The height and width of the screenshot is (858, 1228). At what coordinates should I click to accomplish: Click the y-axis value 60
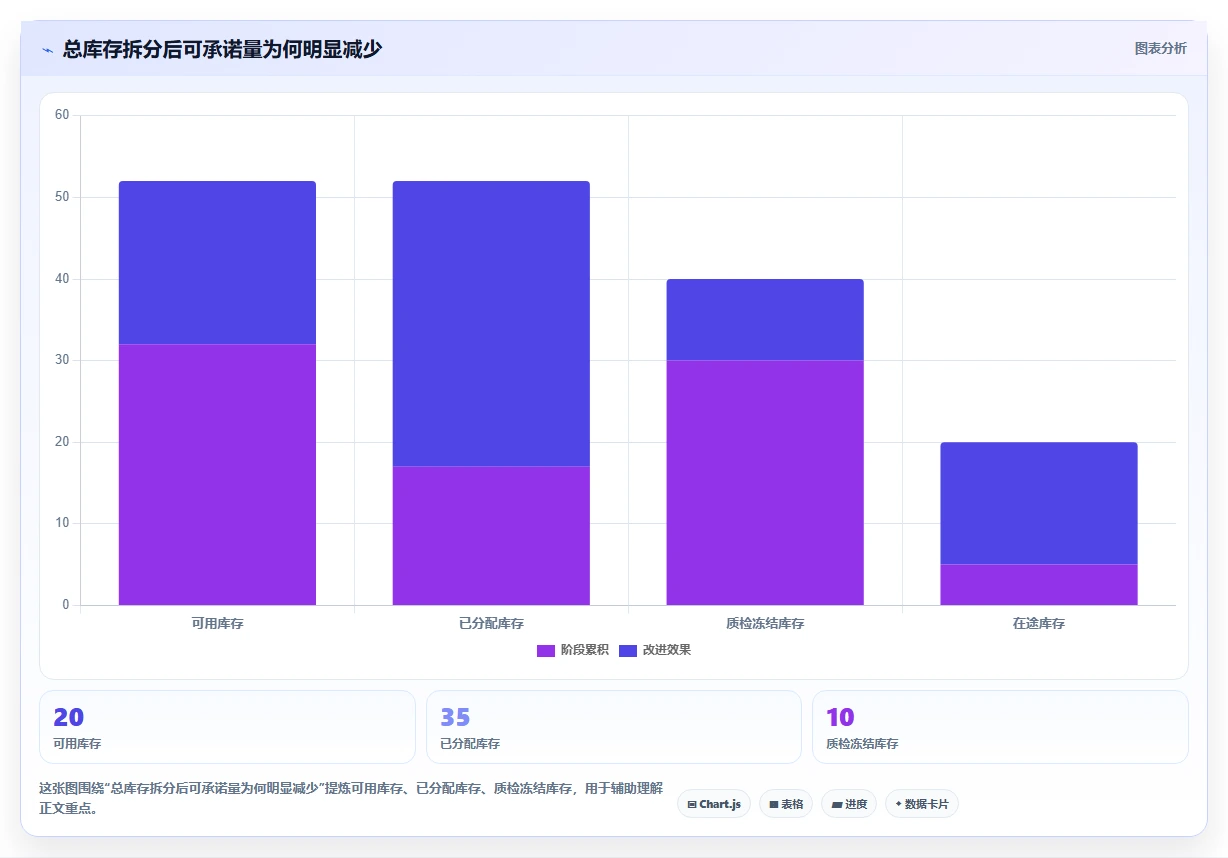click(62, 115)
